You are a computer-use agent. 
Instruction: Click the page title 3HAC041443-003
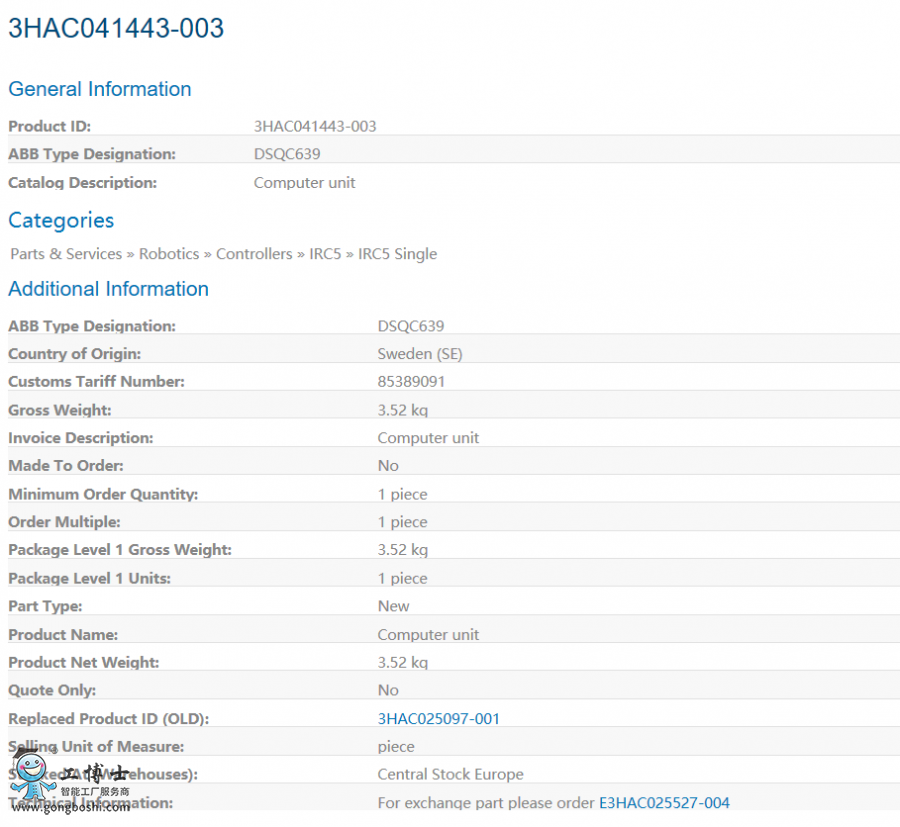116,28
